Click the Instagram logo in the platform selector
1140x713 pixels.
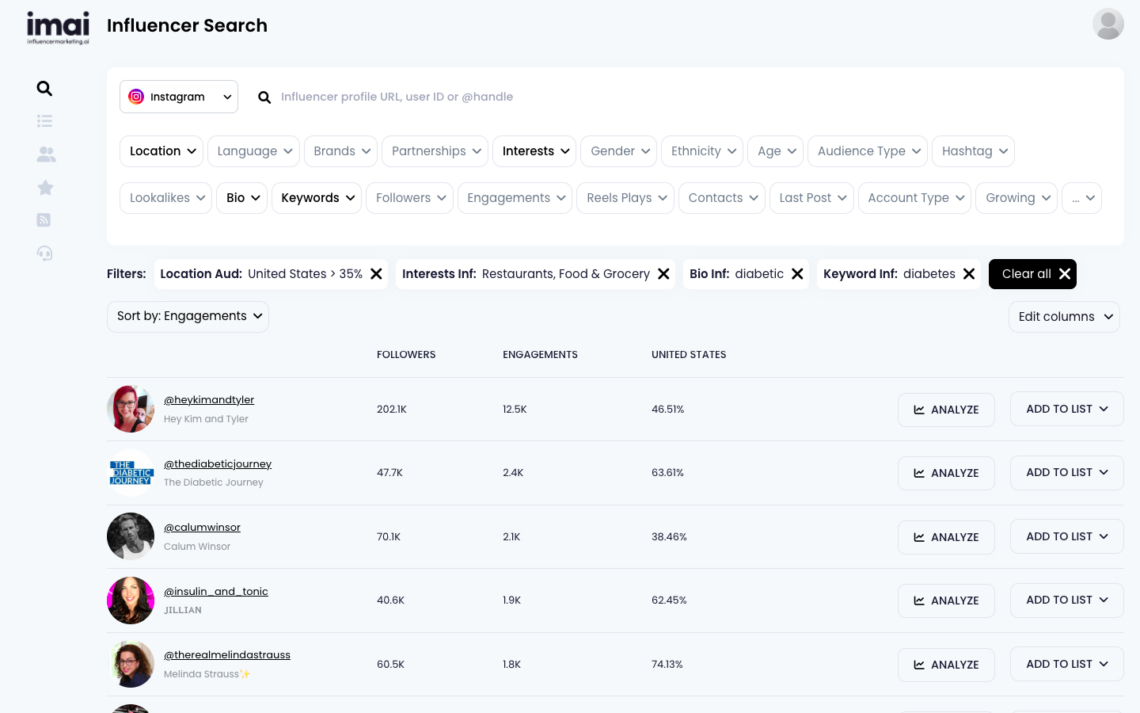136,96
